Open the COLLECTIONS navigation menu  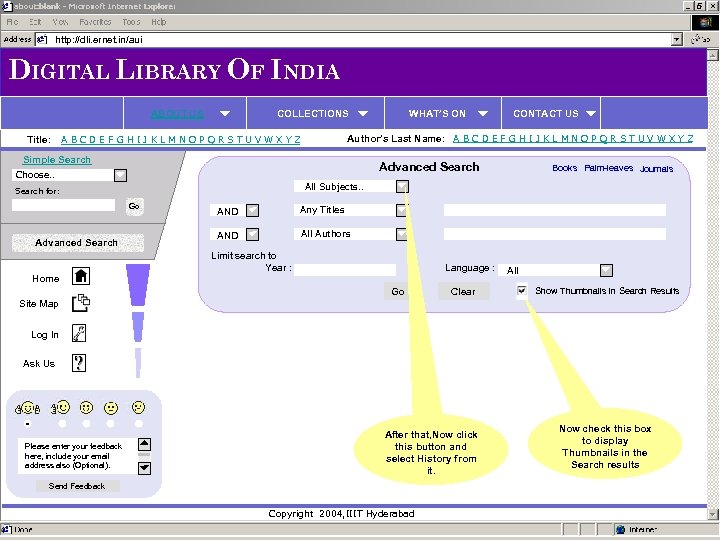313,113
